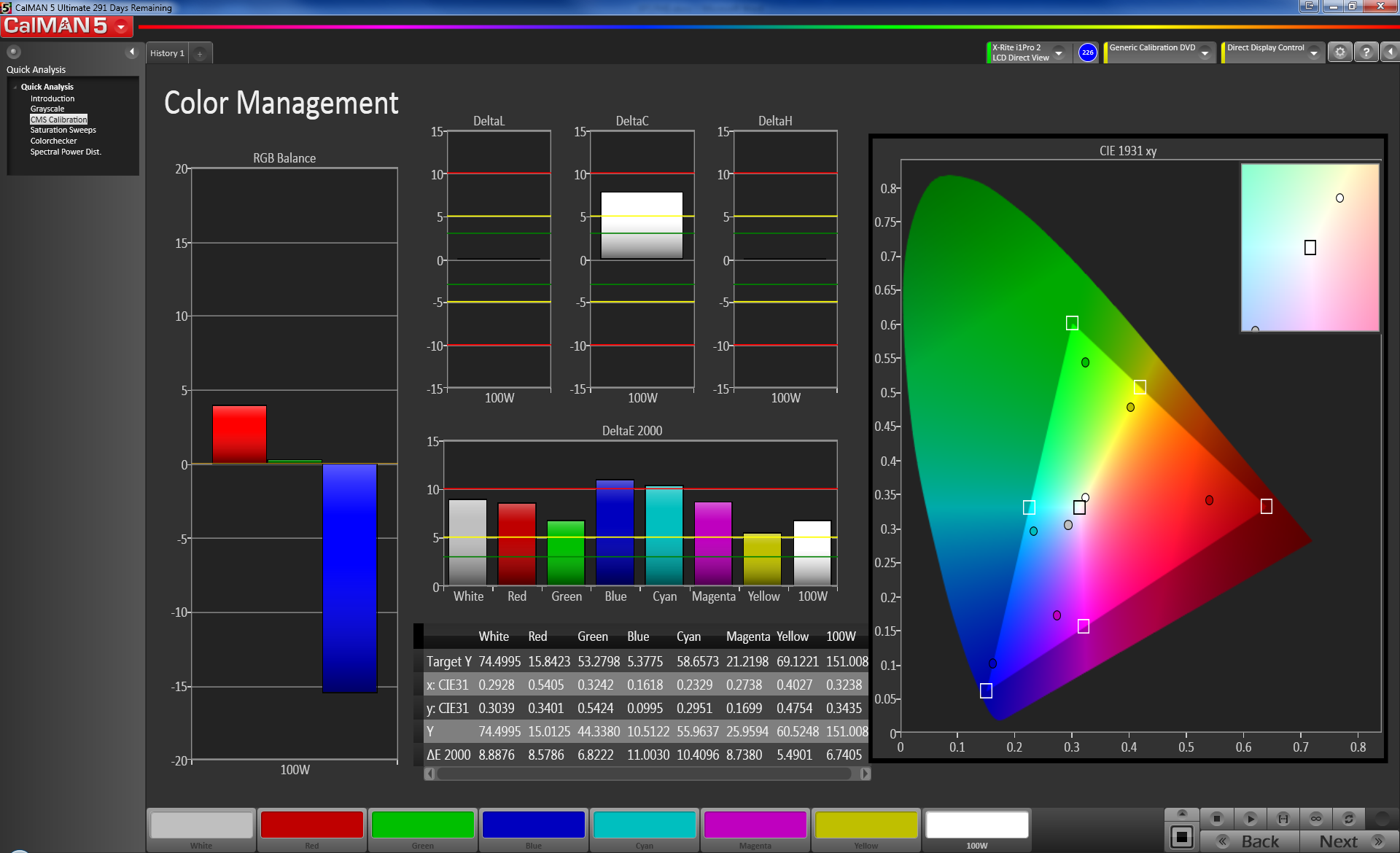This screenshot has width=1400, height=853.
Task: Select the Magenta color swatch
Action: click(x=755, y=826)
